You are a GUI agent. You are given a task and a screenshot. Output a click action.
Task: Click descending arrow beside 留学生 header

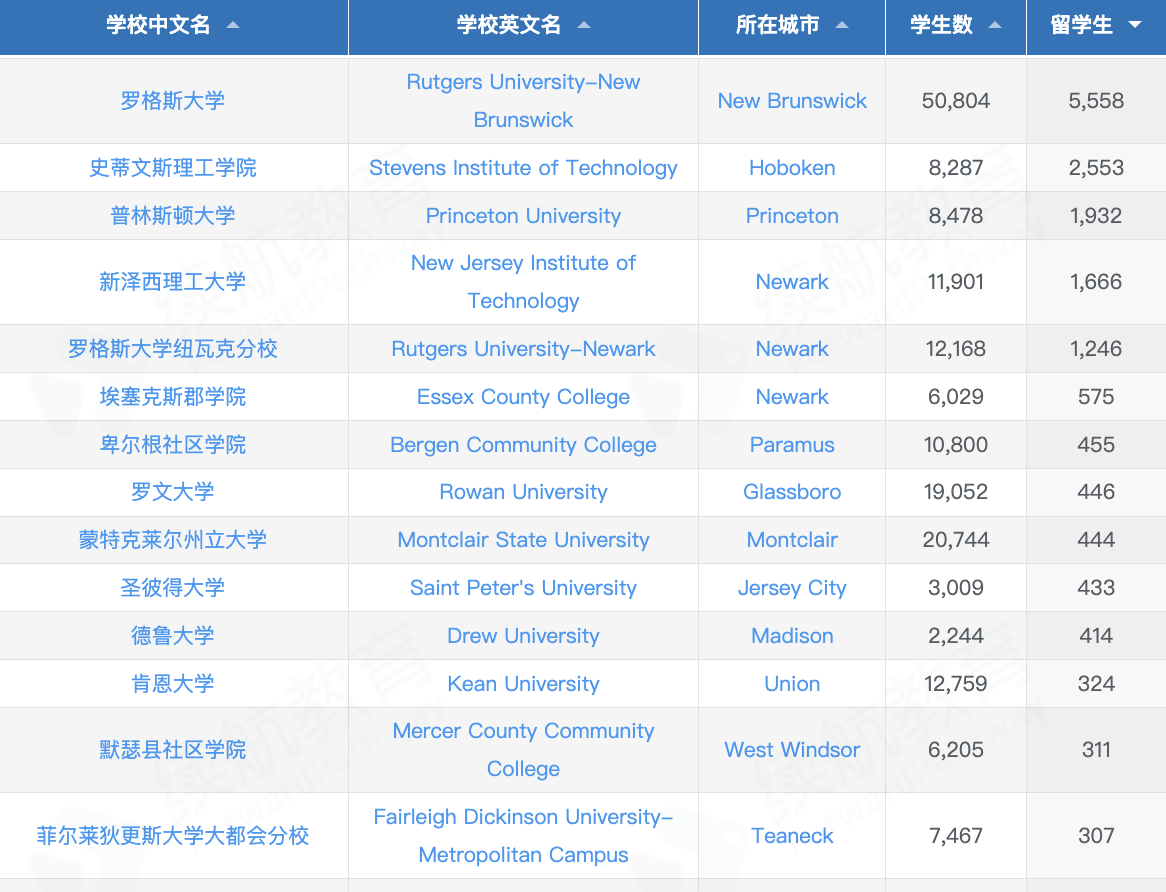1135,26
